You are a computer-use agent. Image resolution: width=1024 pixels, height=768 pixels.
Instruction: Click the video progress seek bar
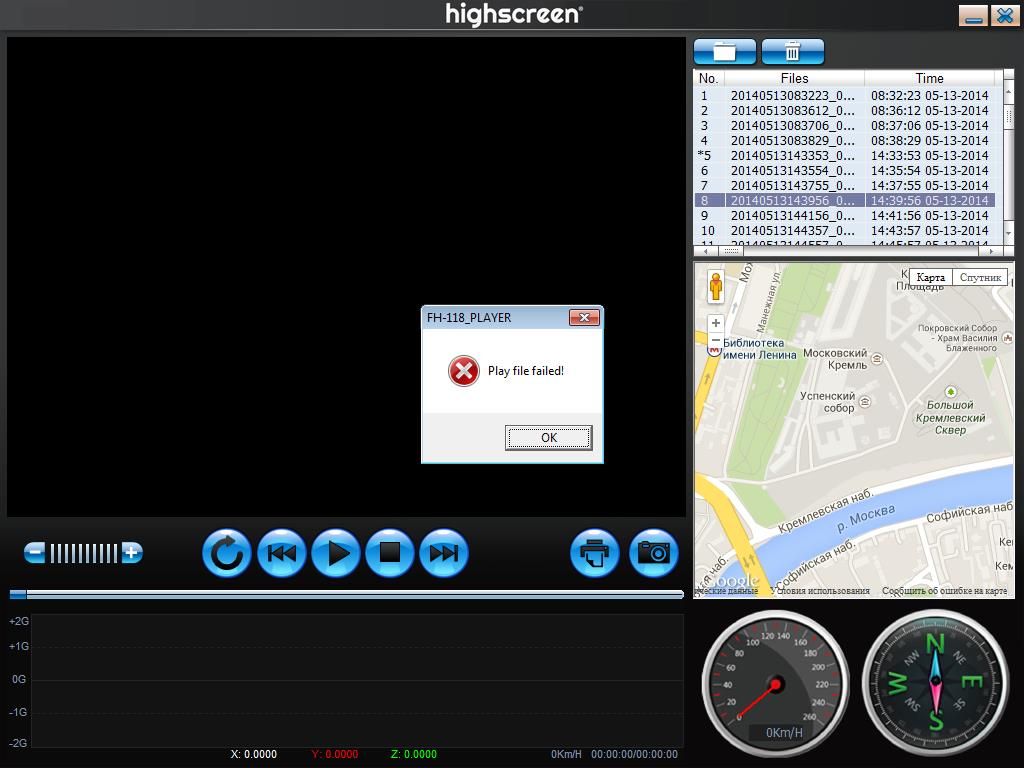(x=346, y=594)
